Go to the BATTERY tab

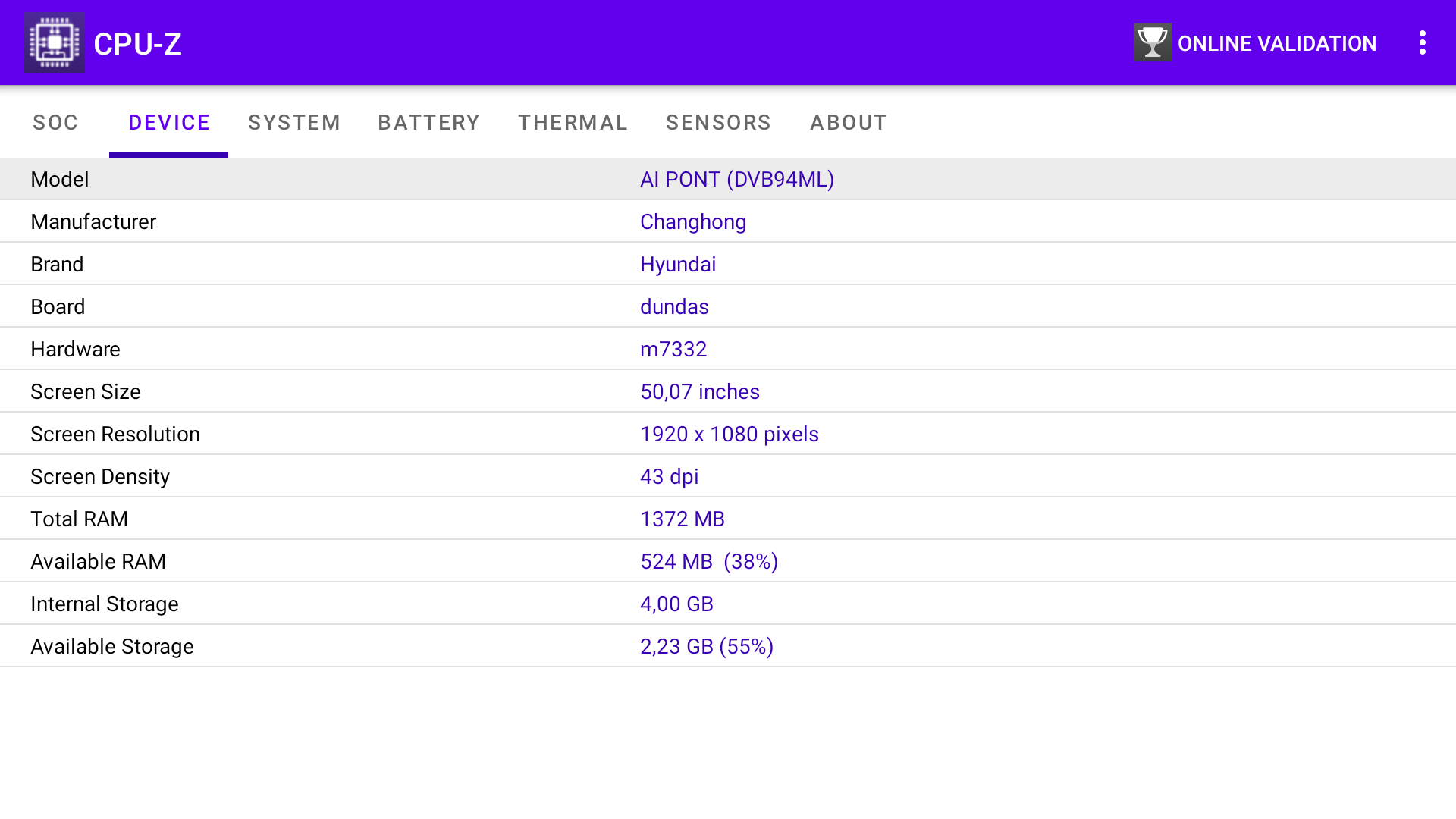point(428,123)
